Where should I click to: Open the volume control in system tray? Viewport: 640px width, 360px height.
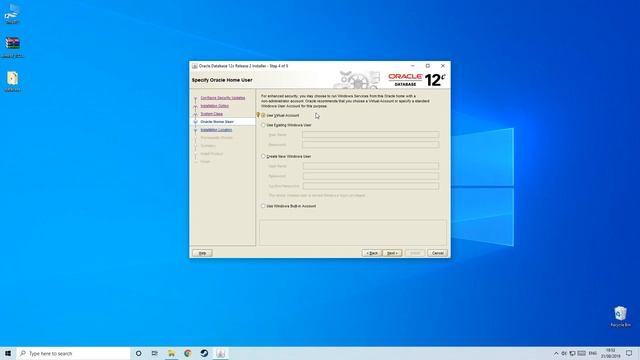coord(564,353)
